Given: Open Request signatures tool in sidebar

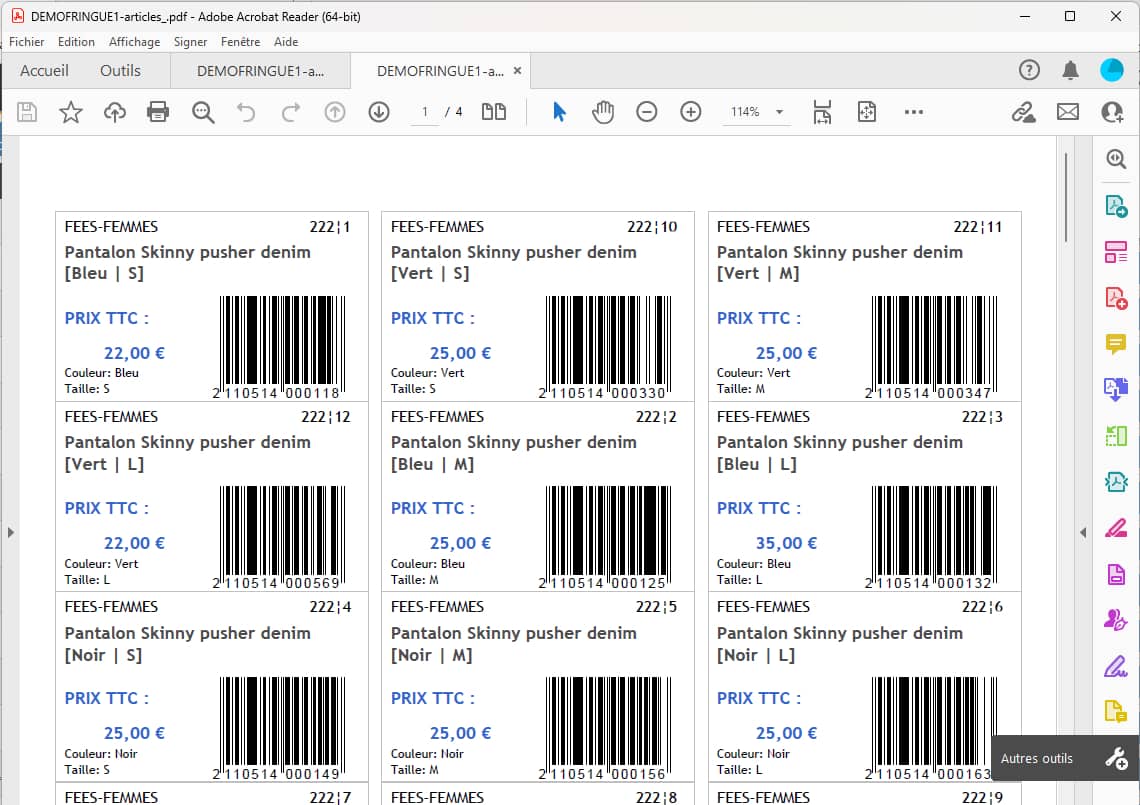Looking at the screenshot, I should pyautogui.click(x=1116, y=620).
